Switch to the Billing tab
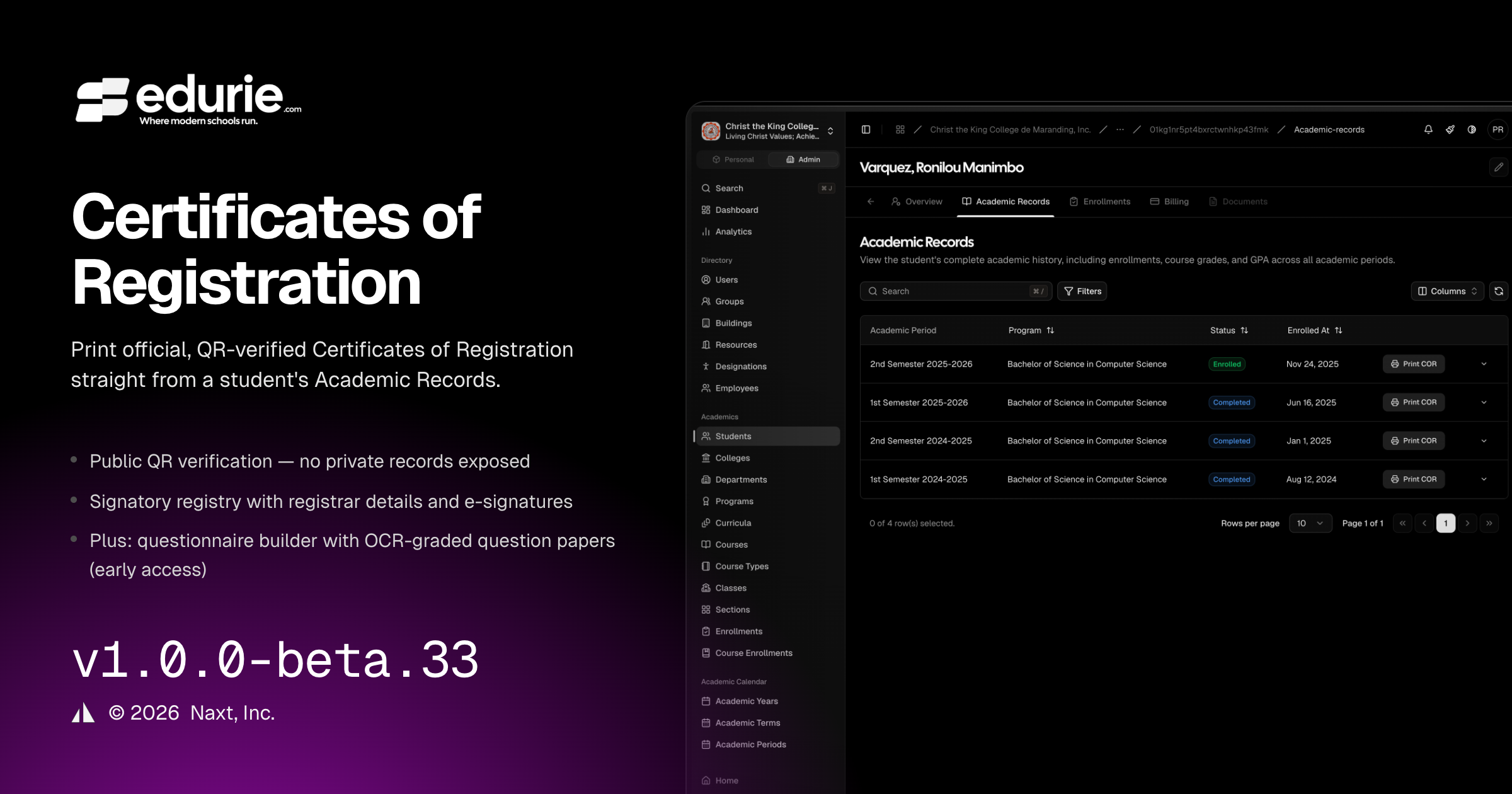The height and width of the screenshot is (794, 1512). point(1169,202)
